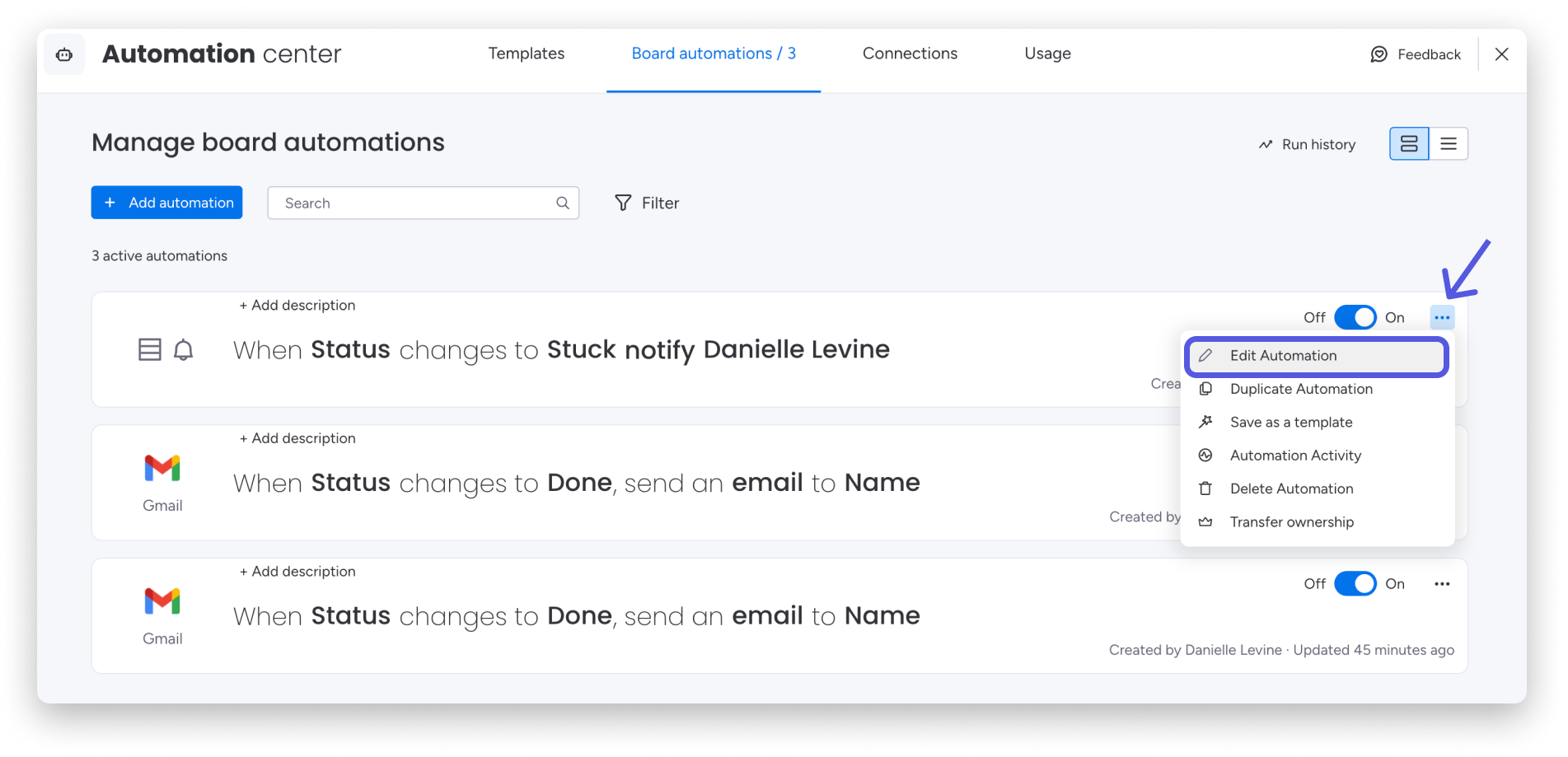Image resolution: width=1568 pixels, height=757 pixels.
Task: Click 'Stuck notify Danielle Levine' automation text
Action: pyautogui.click(x=718, y=349)
